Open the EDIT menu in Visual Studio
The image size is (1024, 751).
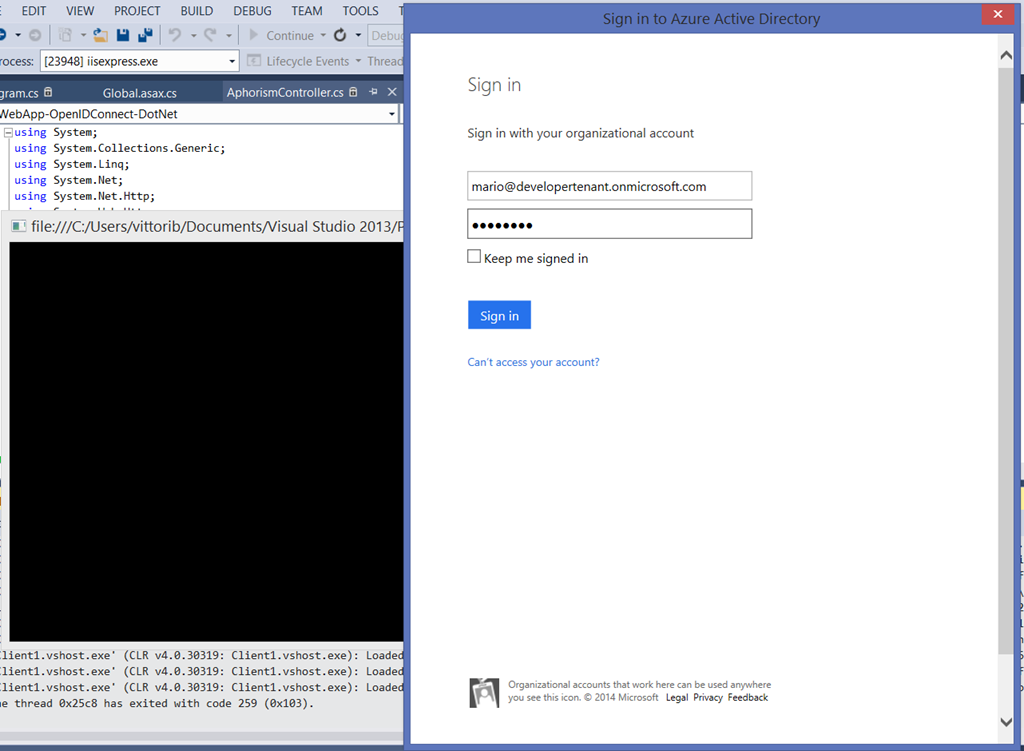pos(33,11)
